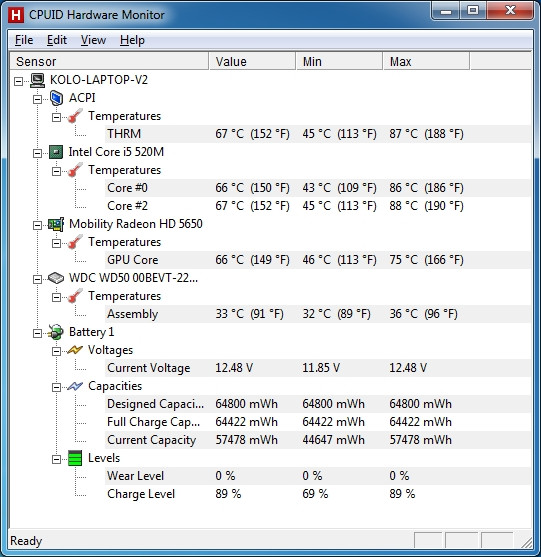The width and height of the screenshot is (541, 557).
Task: Open the View menu
Action: [x=93, y=40]
